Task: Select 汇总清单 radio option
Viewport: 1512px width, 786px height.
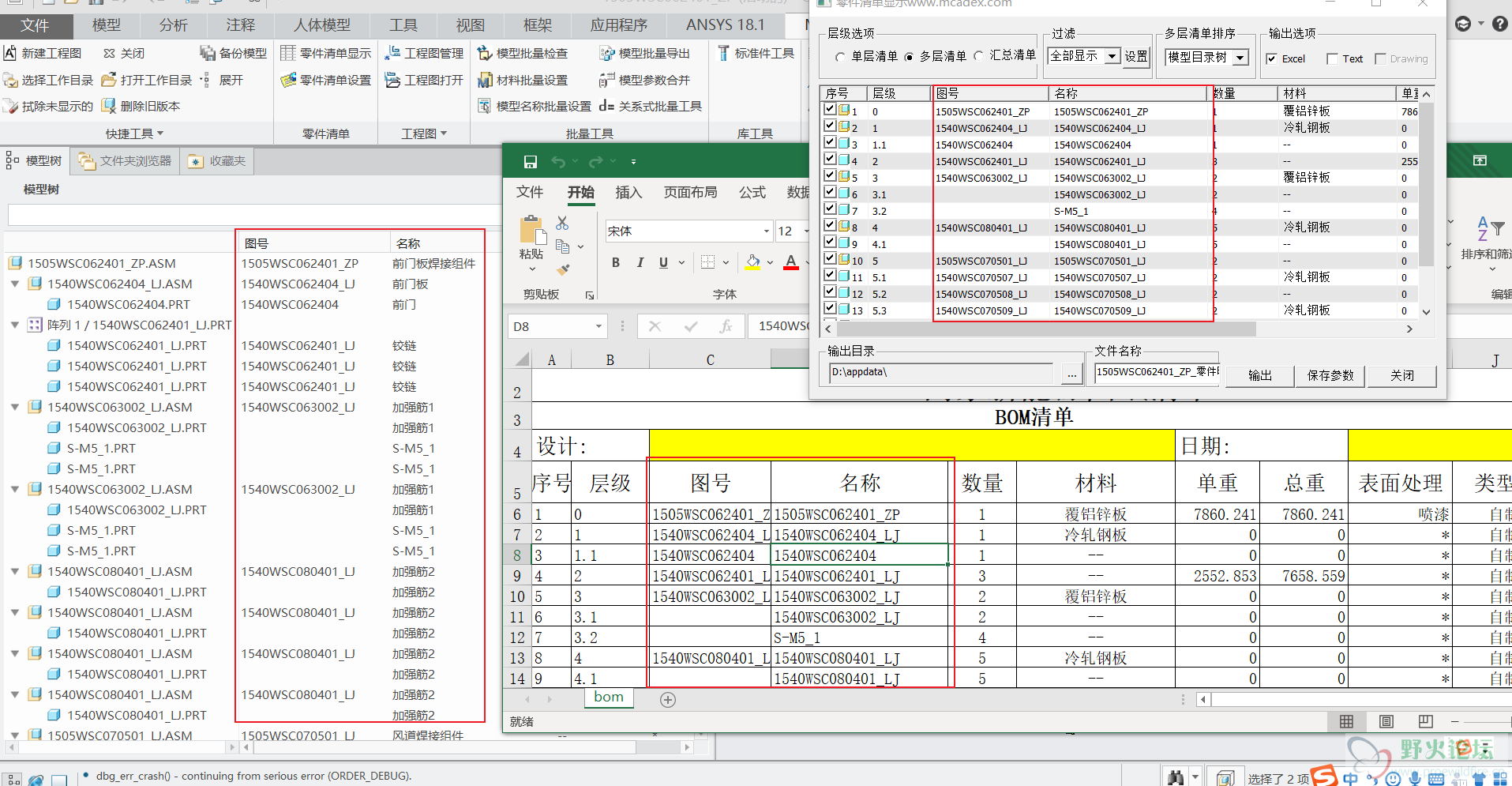Action: click(978, 56)
